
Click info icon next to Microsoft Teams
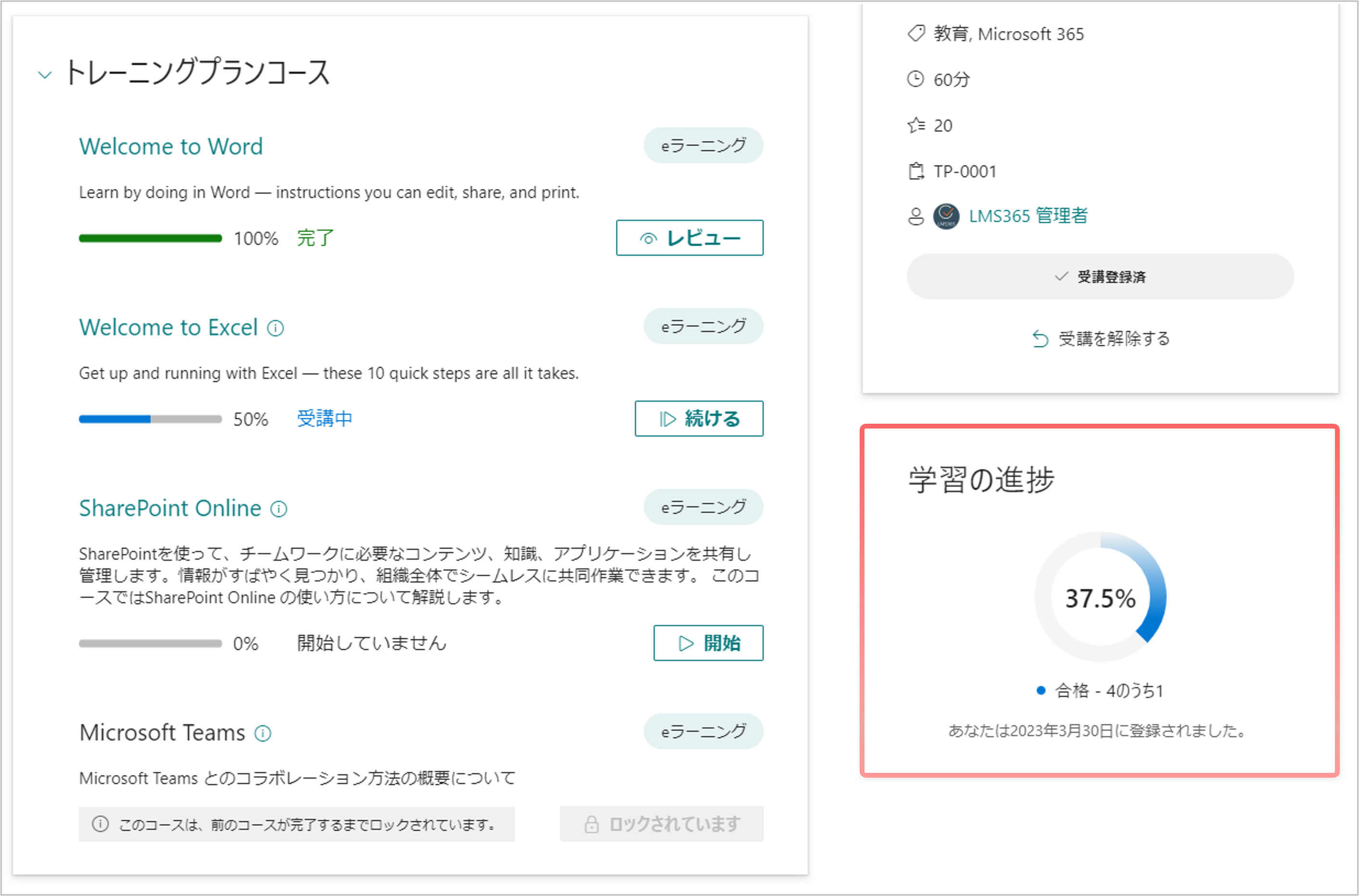pos(263,733)
